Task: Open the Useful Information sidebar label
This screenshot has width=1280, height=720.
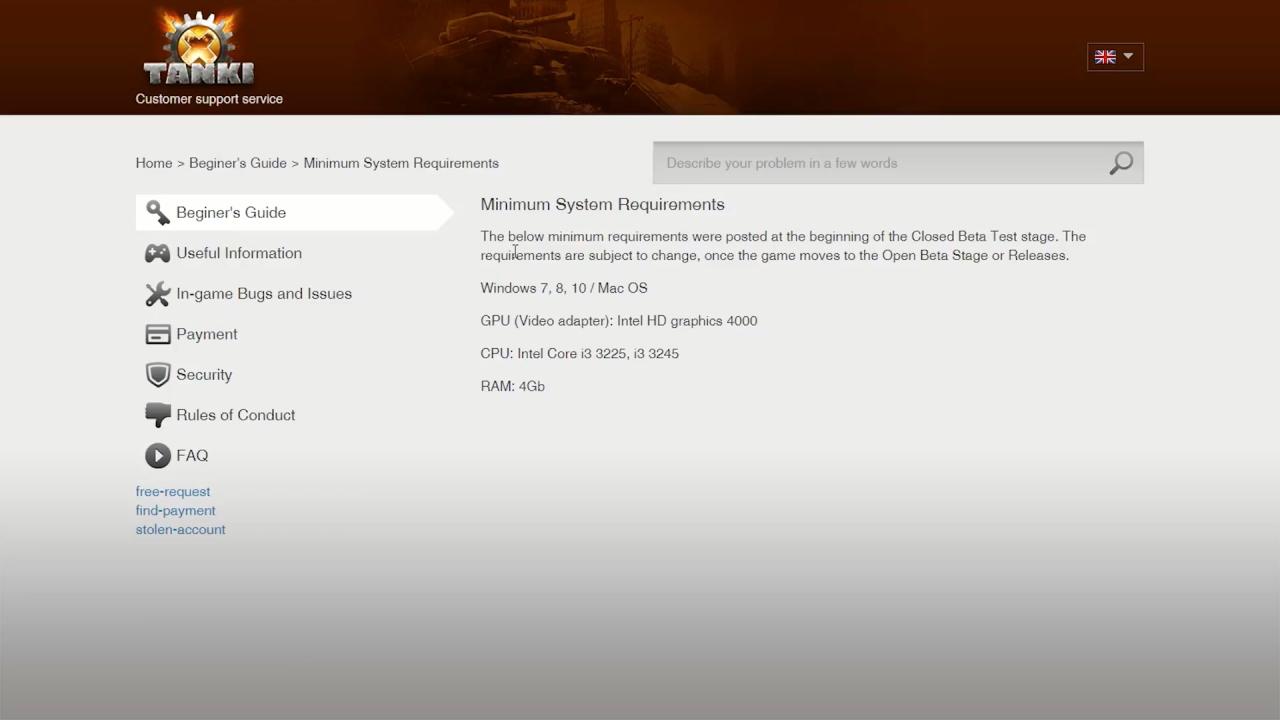Action: pos(239,253)
